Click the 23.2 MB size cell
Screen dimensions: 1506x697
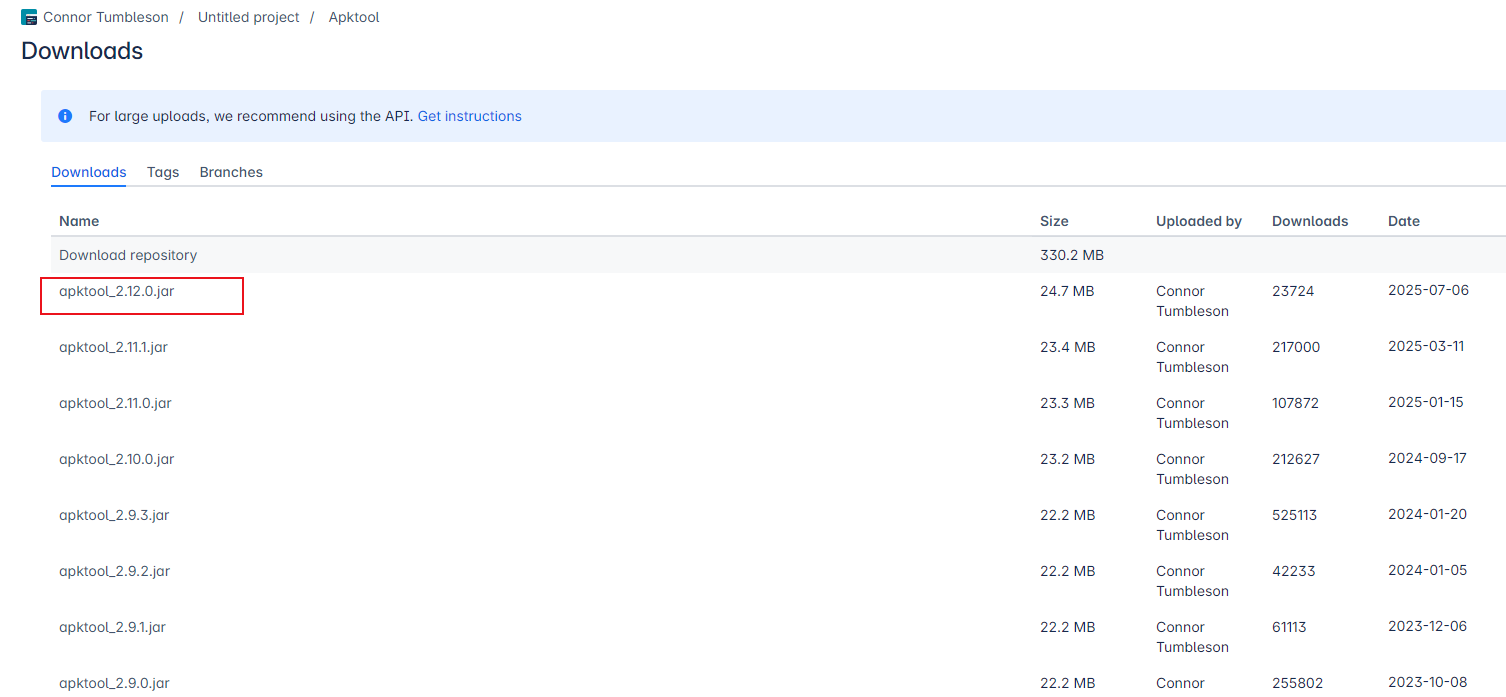1067,459
